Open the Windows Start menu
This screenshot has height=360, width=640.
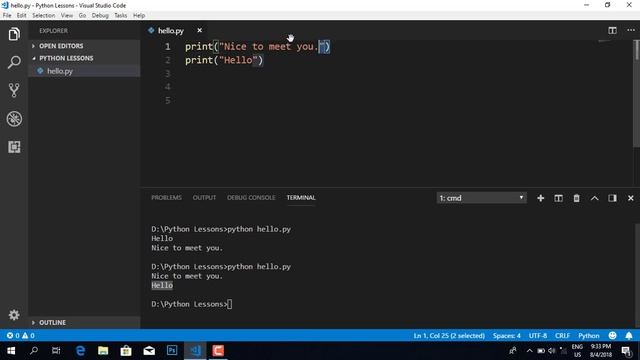pyautogui.click(x=11, y=351)
